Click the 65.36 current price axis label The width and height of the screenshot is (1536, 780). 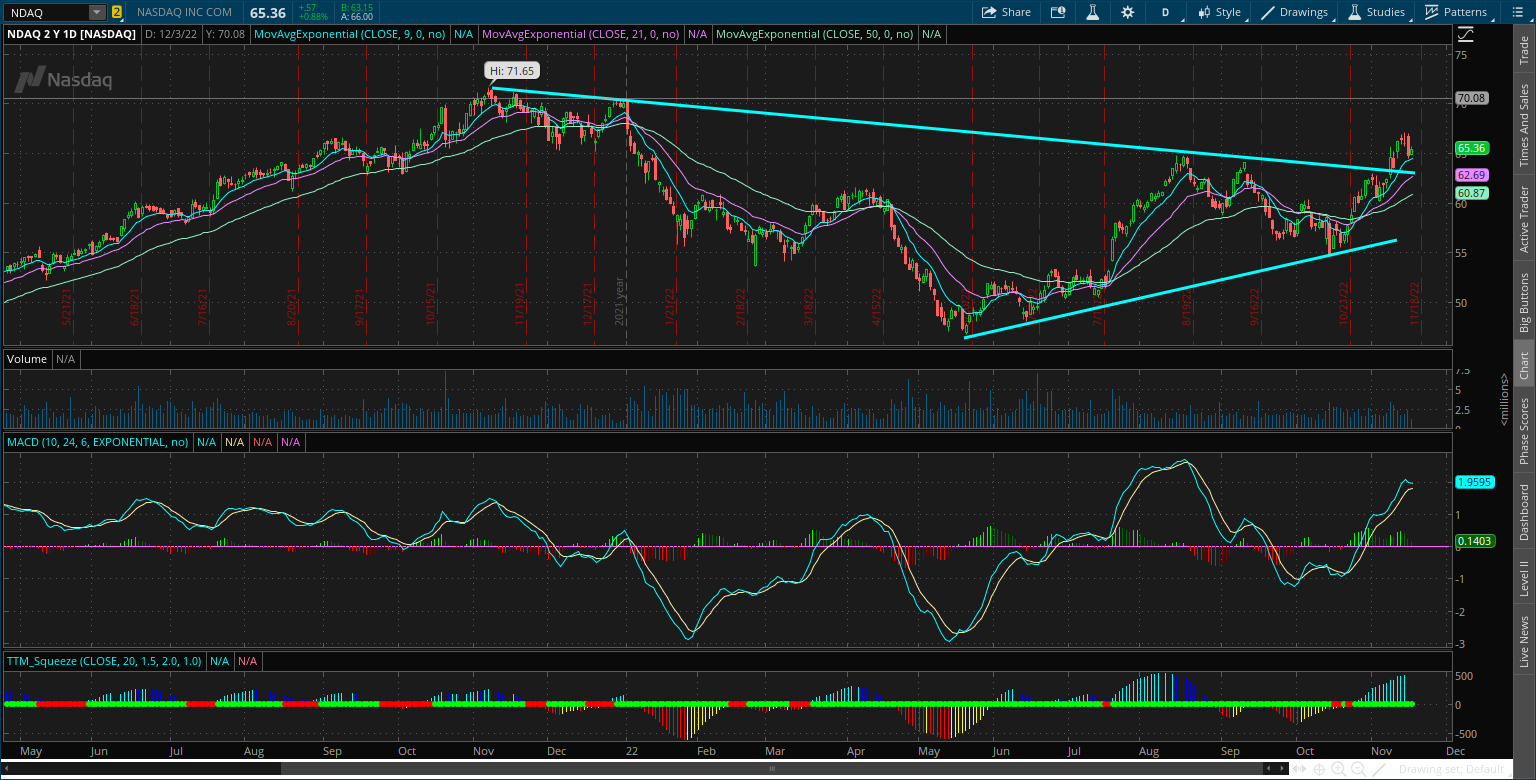point(1472,148)
